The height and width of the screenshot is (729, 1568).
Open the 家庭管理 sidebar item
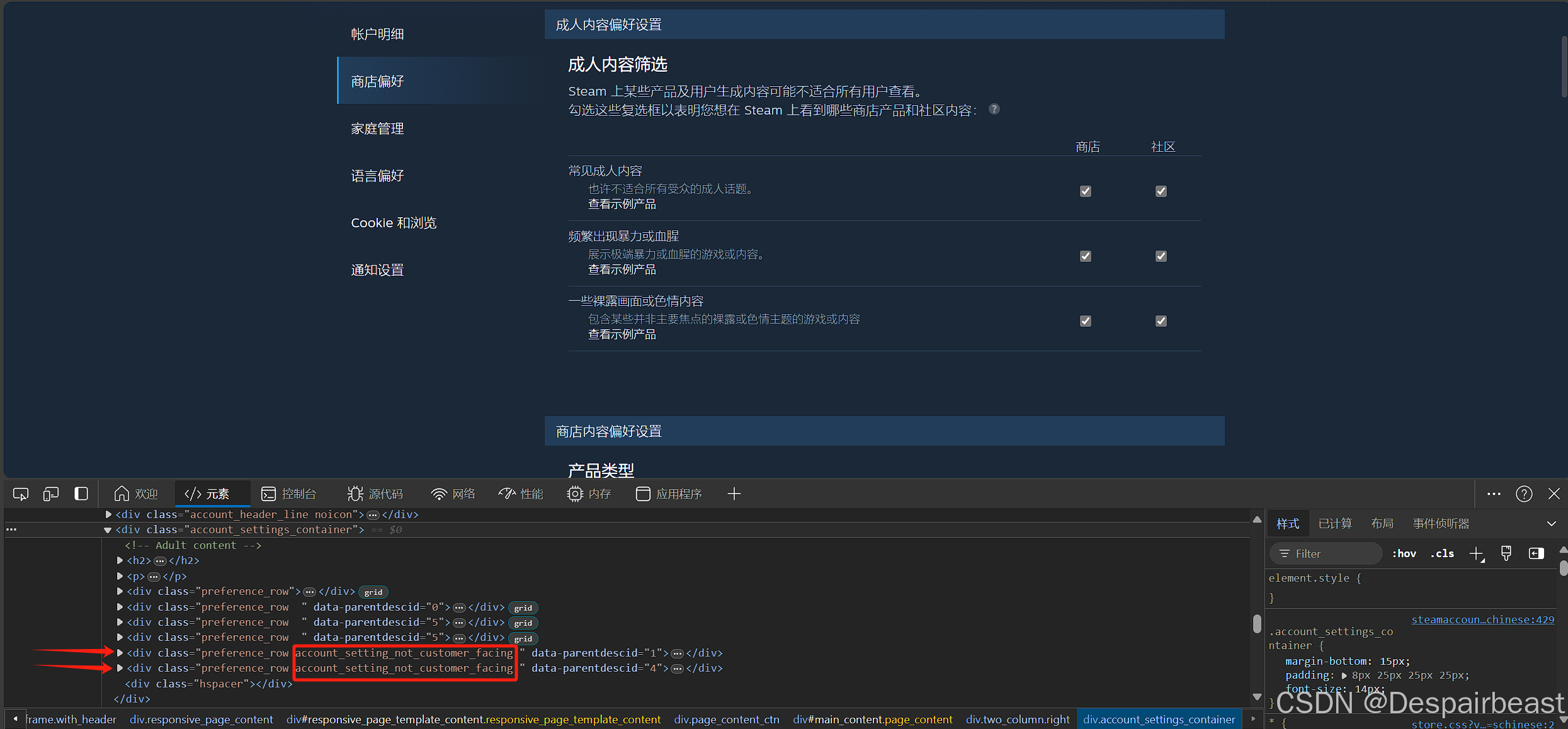tap(377, 128)
